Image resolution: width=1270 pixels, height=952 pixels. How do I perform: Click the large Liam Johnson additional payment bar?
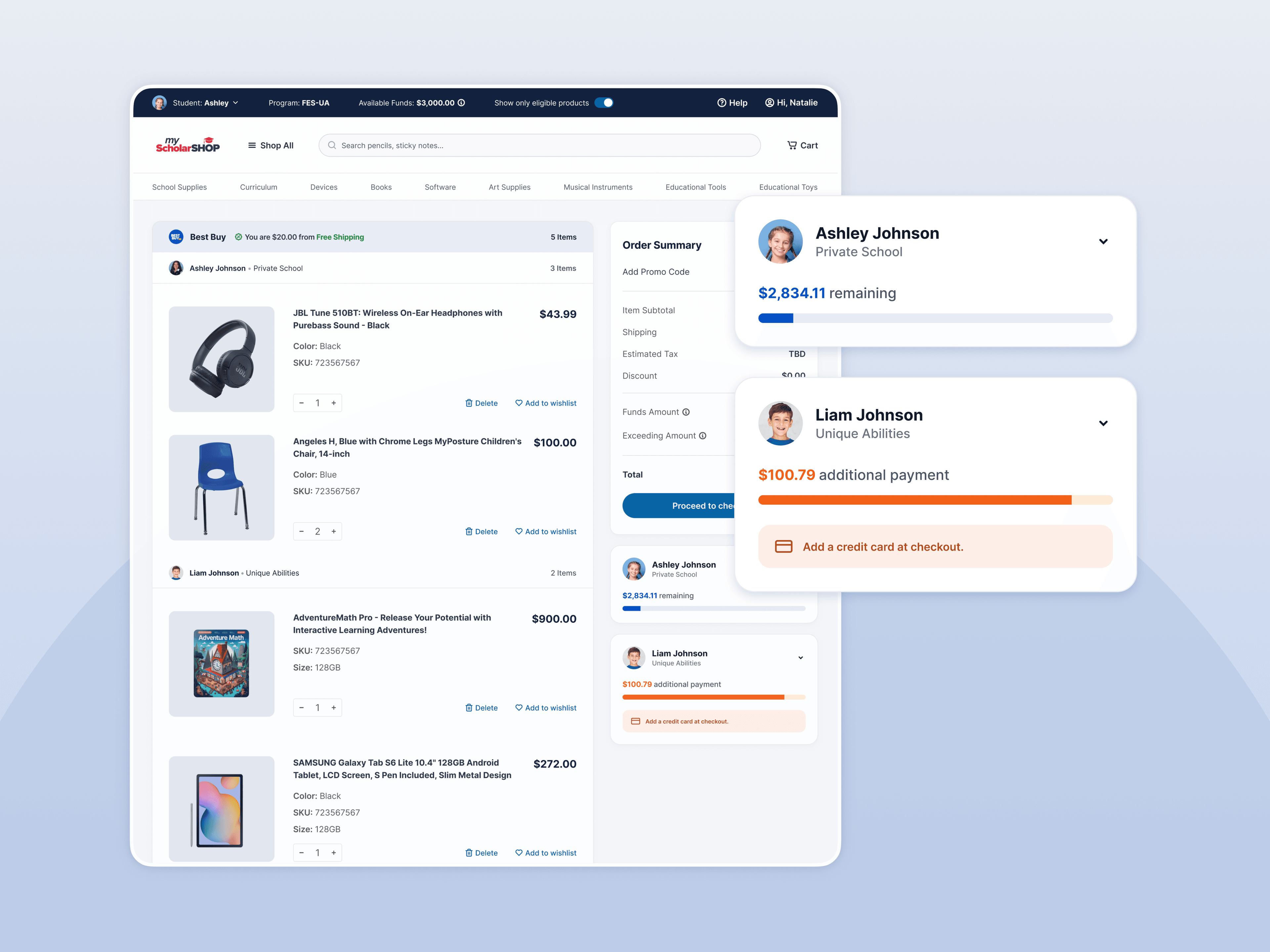(x=935, y=500)
